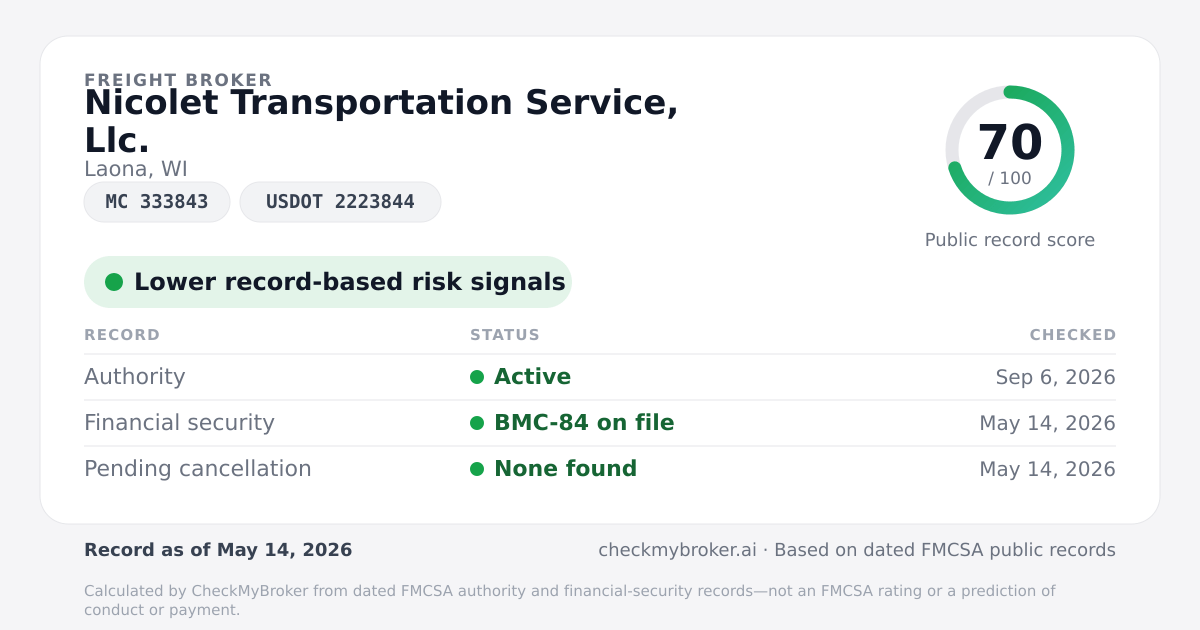This screenshot has height=630, width=1200.
Task: Click the green dot beside Active status
Action: [x=477, y=377]
